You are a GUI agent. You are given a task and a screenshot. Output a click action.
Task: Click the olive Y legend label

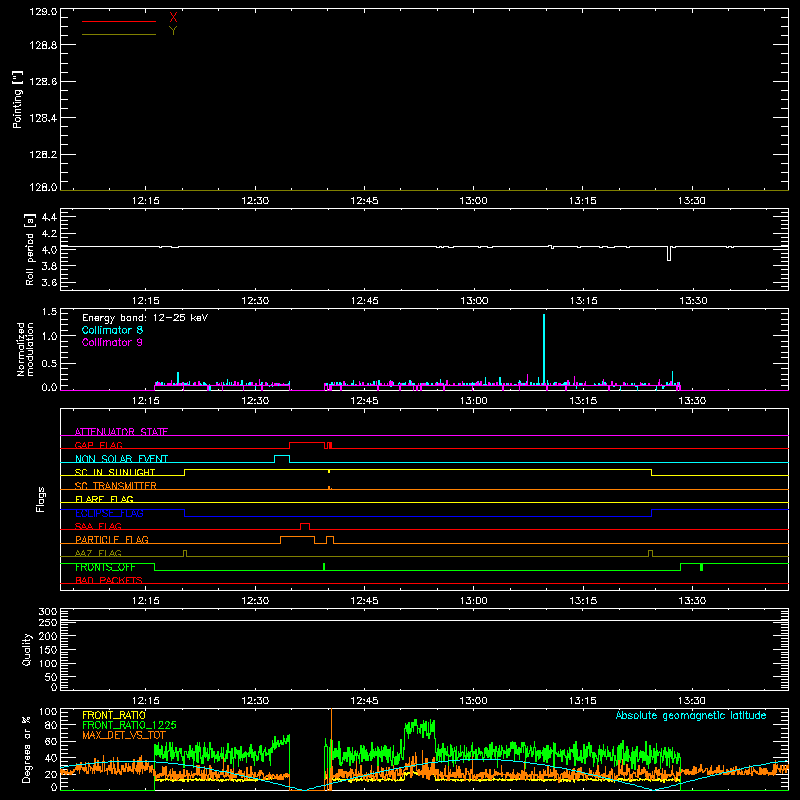[173, 31]
